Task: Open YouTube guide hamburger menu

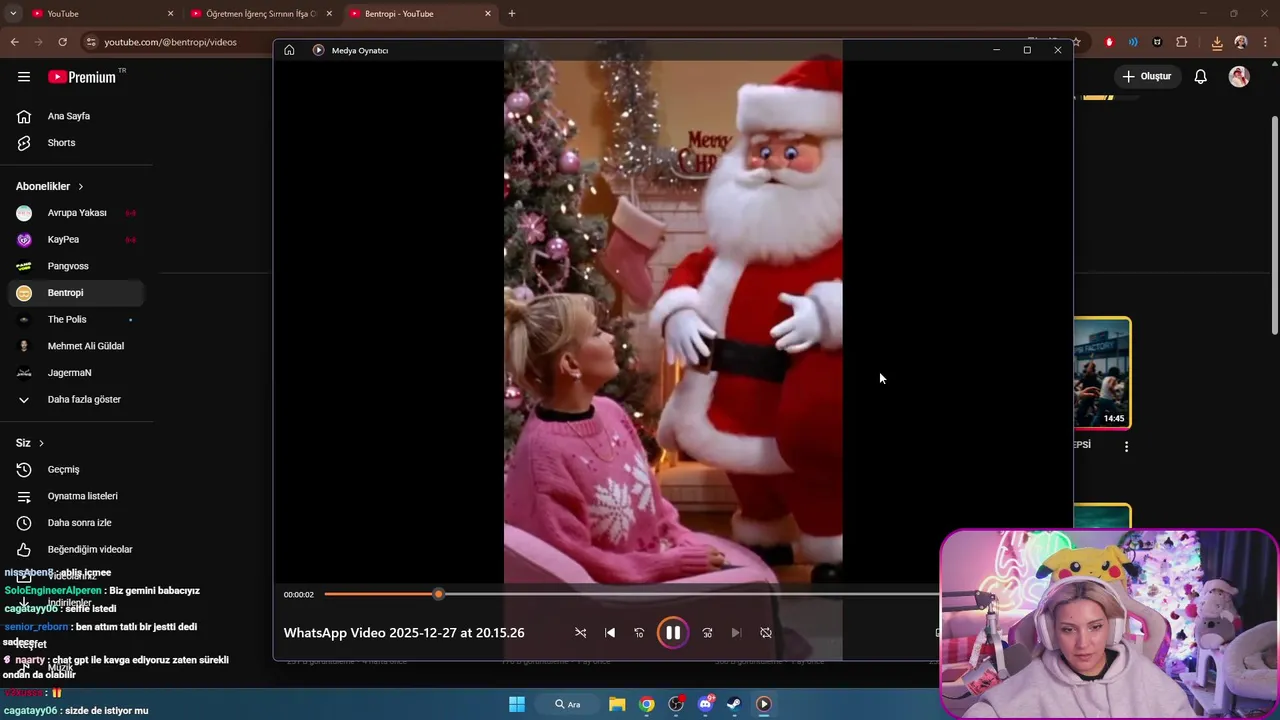Action: coord(24,76)
